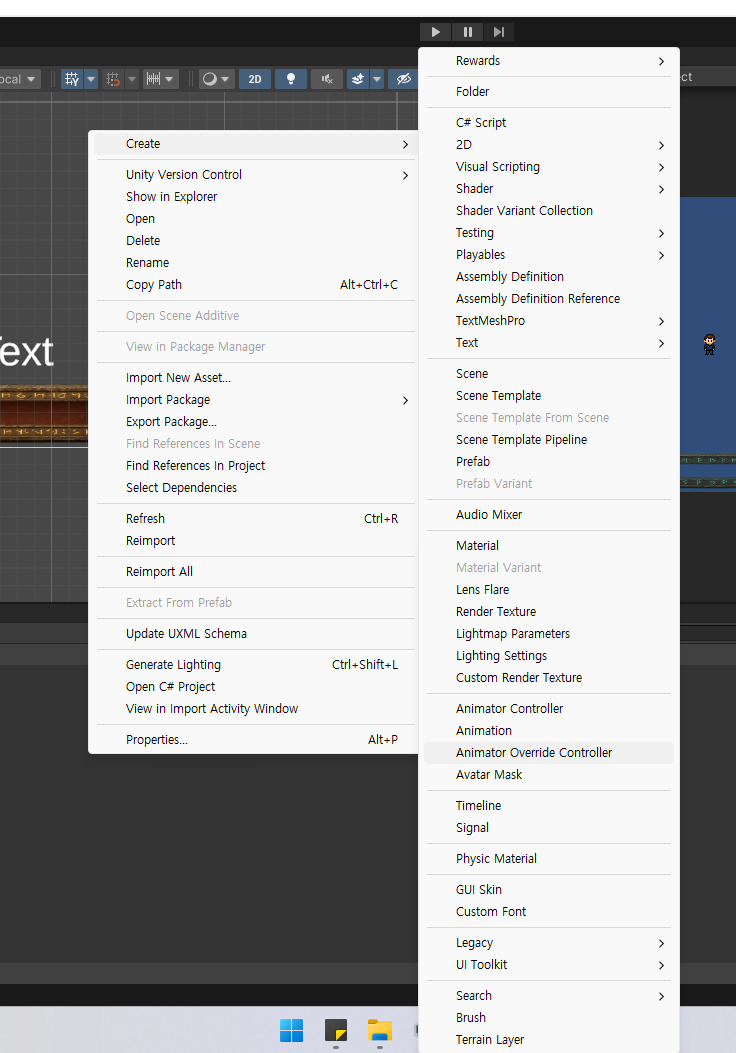736x1053 pixels.
Task: Open scene effects dropdown arrow
Action: pos(377,79)
